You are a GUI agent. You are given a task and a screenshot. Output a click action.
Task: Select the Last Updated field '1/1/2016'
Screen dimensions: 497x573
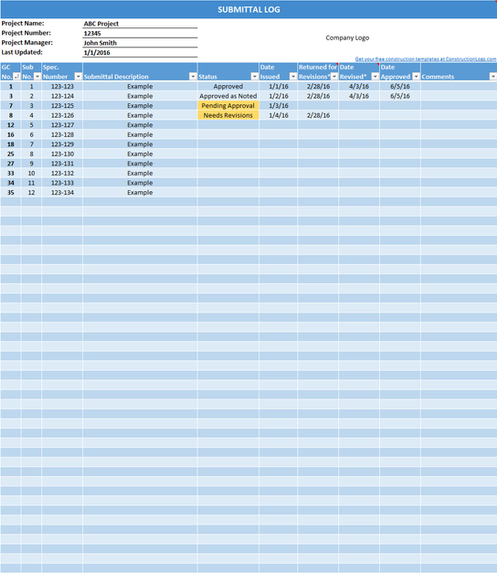[140, 53]
